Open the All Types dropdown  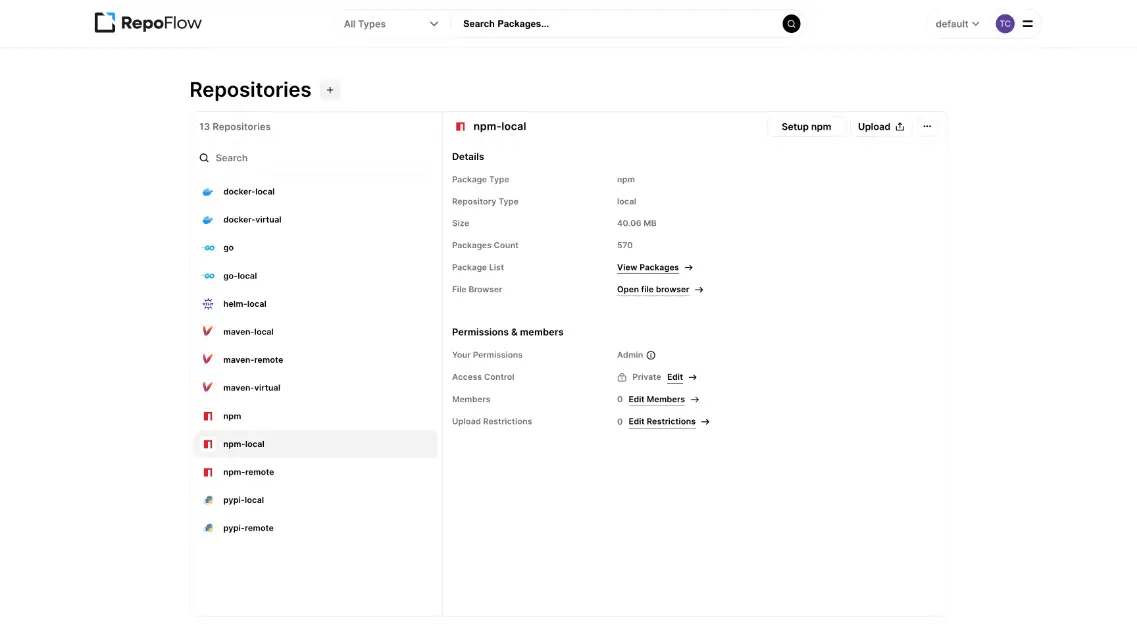(x=390, y=23)
